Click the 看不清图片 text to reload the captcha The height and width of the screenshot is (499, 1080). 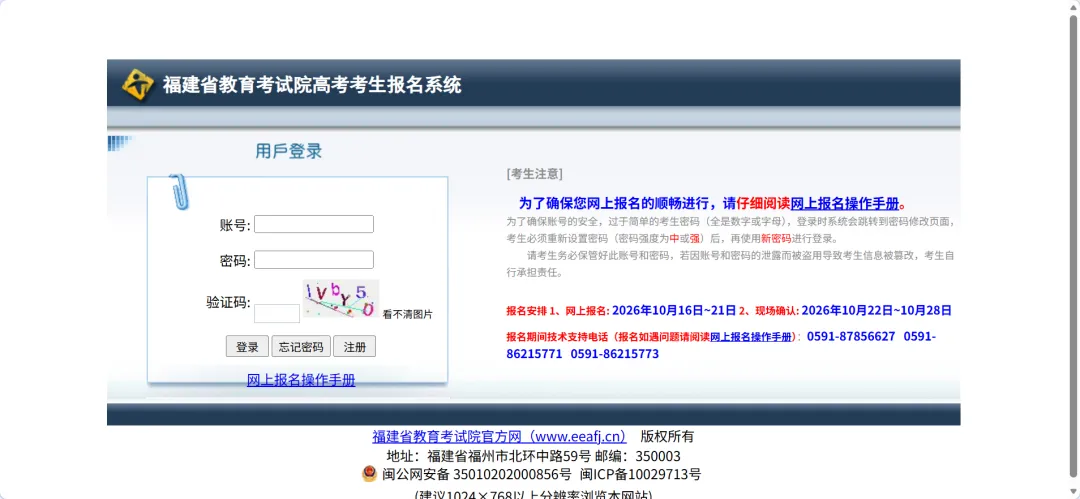(x=408, y=314)
